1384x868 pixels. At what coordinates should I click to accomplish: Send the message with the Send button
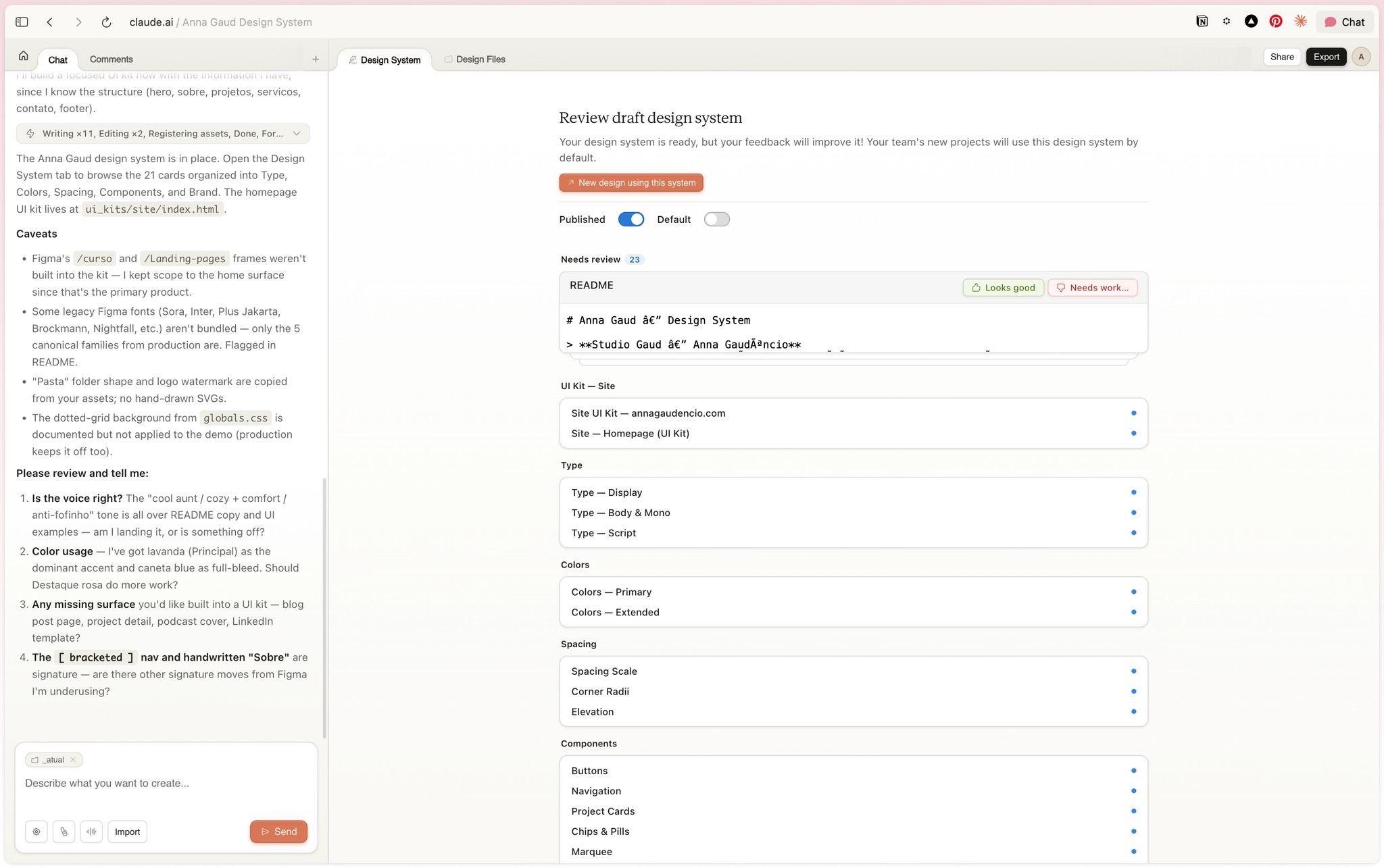tap(278, 832)
